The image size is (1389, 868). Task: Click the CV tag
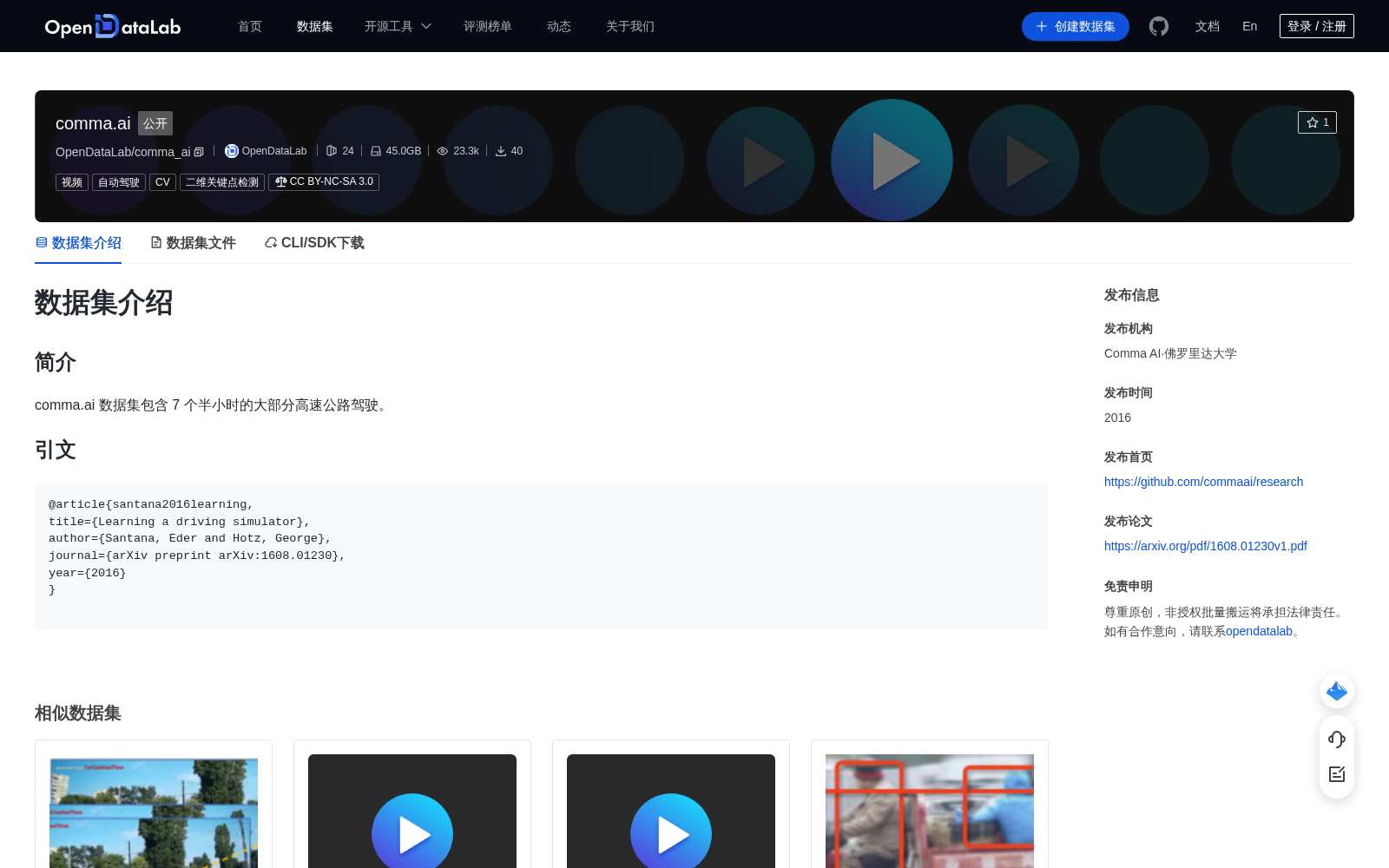coord(162,182)
